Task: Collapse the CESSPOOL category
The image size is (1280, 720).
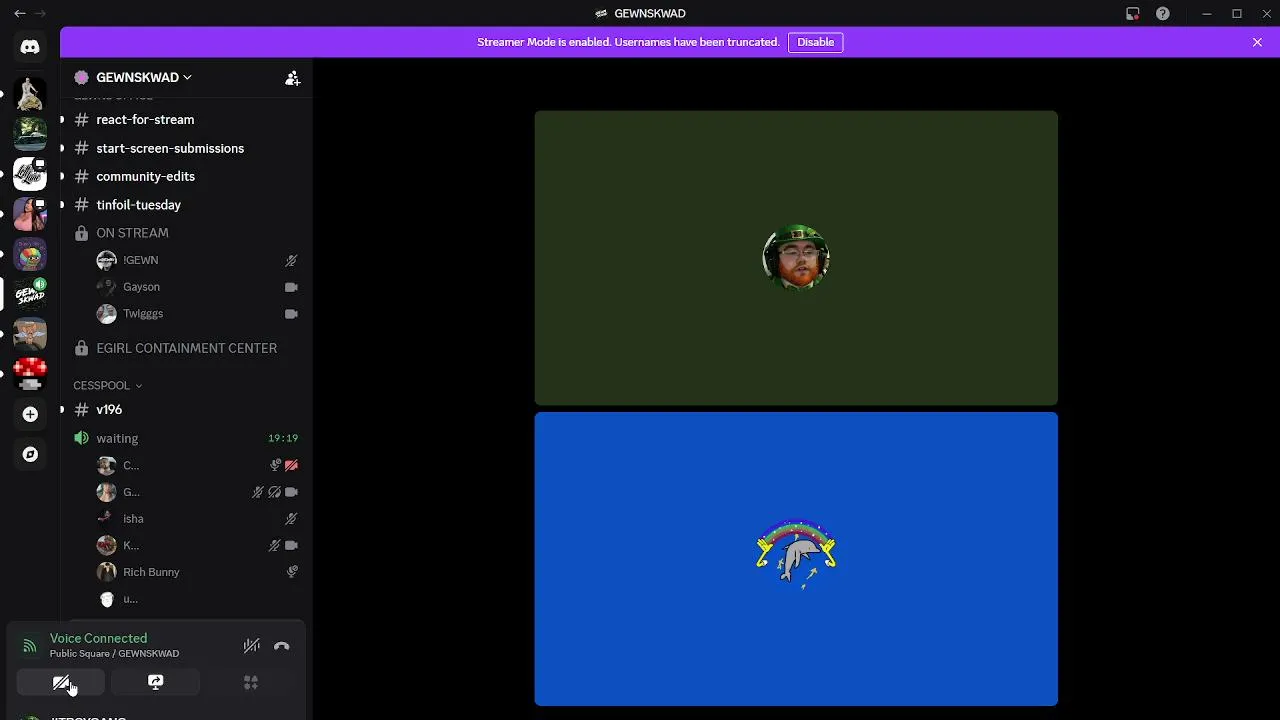Action: coord(108,385)
